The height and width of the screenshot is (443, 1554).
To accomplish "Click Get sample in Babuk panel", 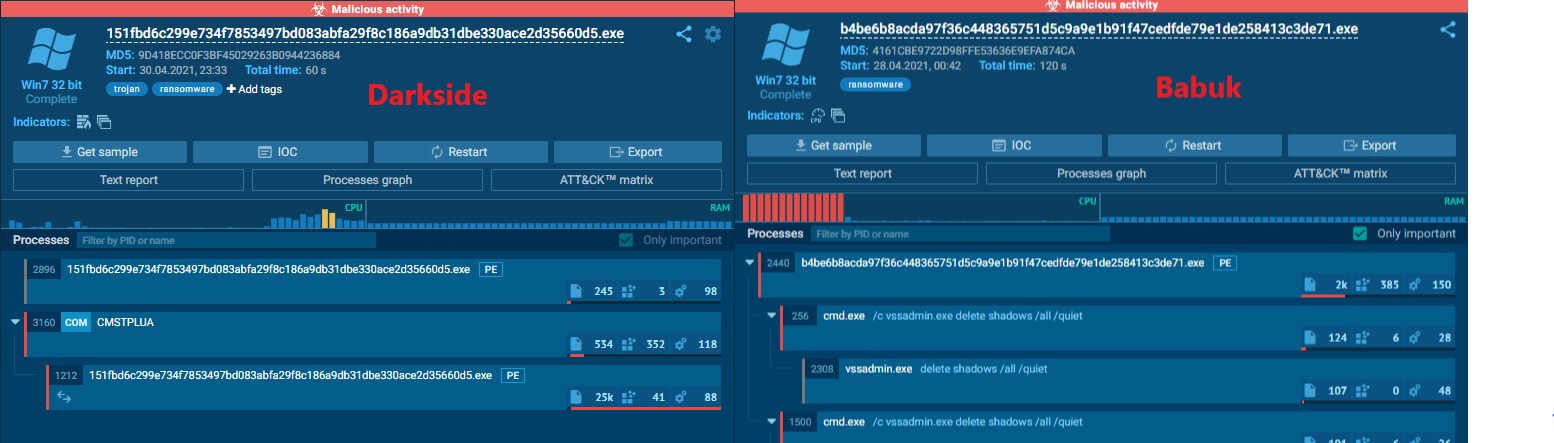I will (x=834, y=145).
